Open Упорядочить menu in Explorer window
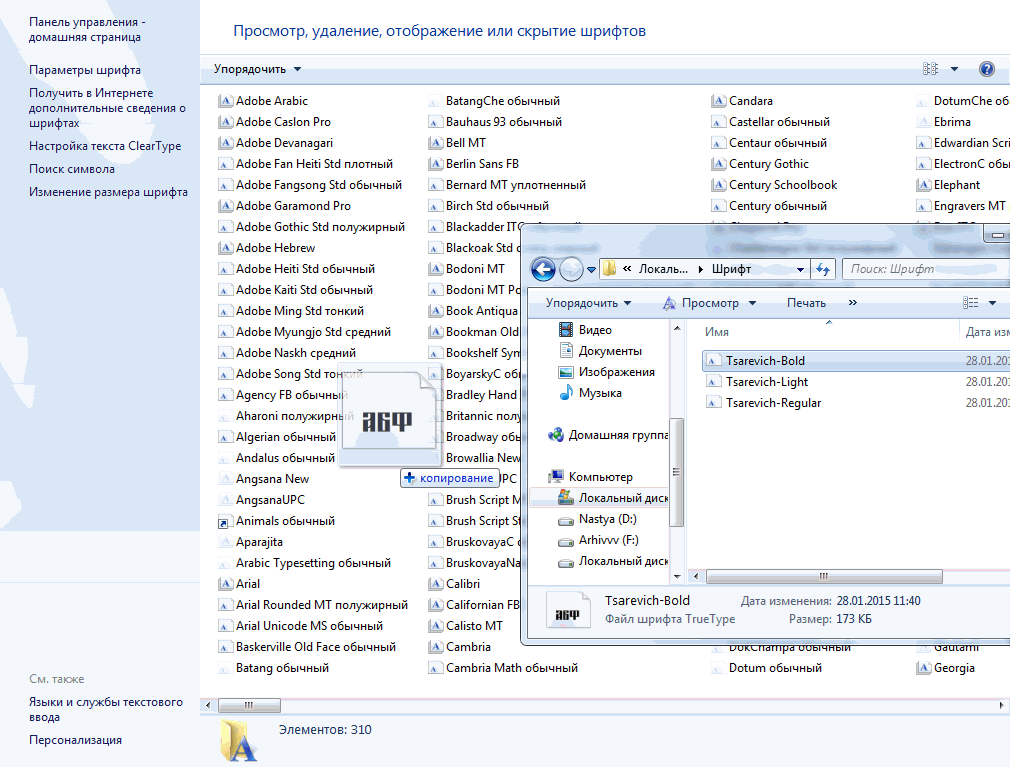Image resolution: width=1010 pixels, height=767 pixels. click(x=588, y=303)
